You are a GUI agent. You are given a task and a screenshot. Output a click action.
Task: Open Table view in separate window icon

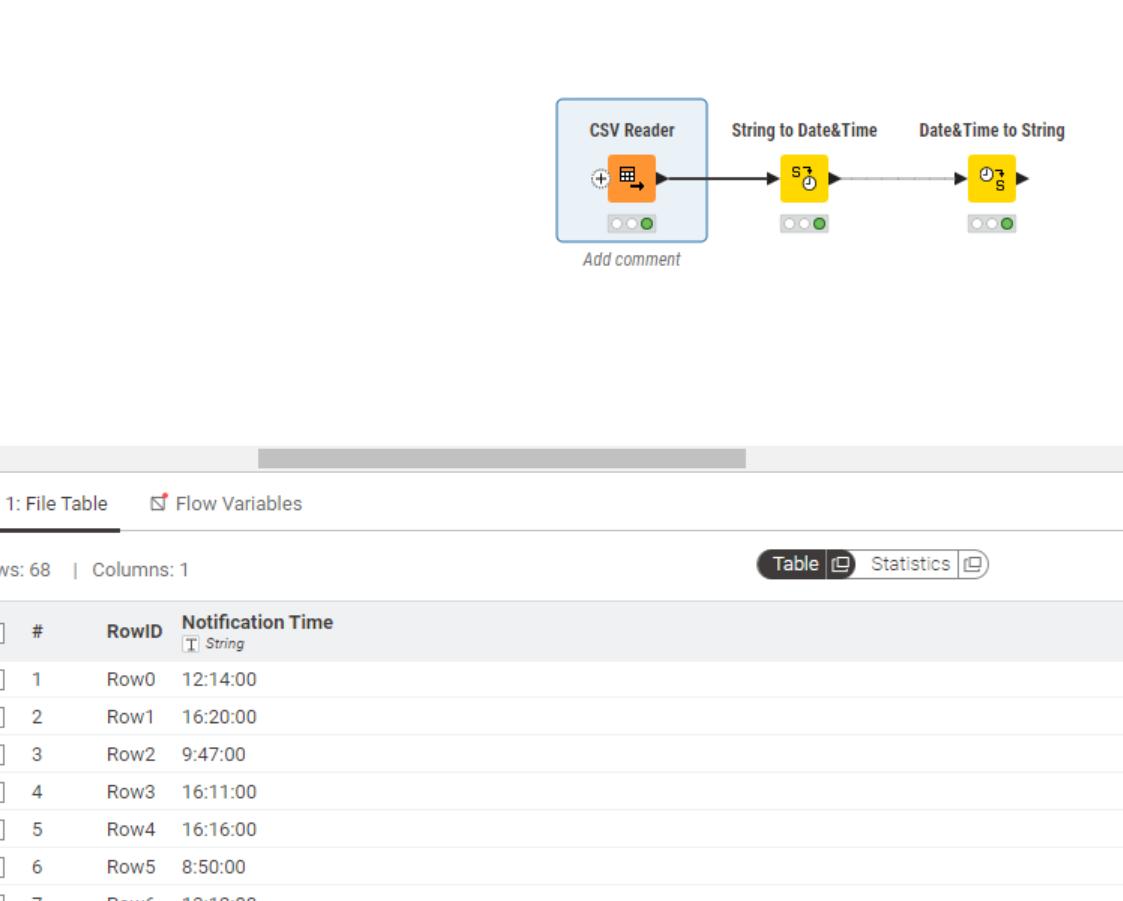pyautogui.click(x=840, y=564)
